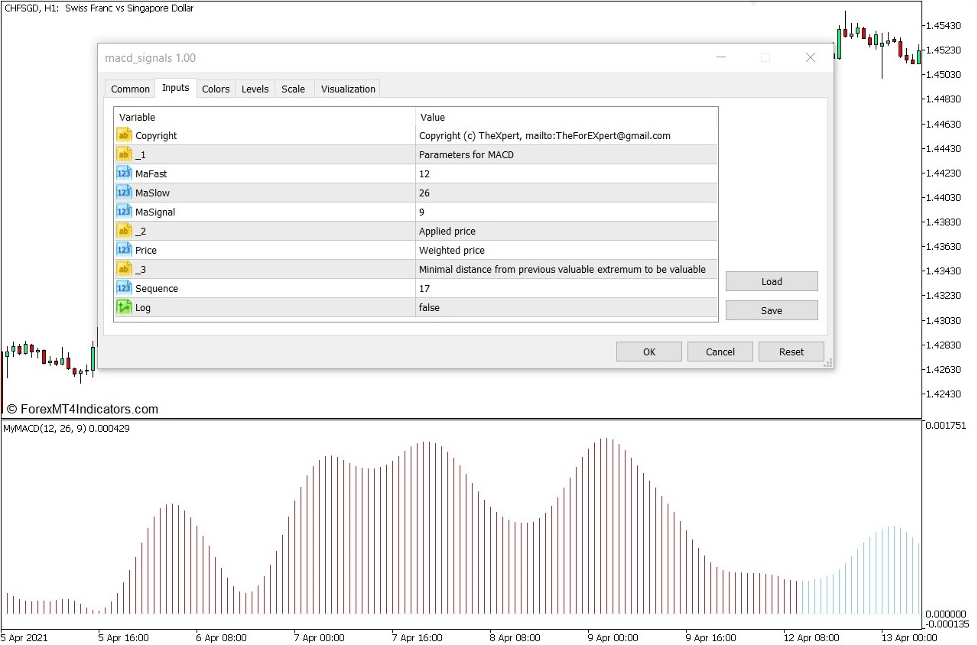Close the macd_signals dialog
The height and width of the screenshot is (645, 977).
[810, 58]
